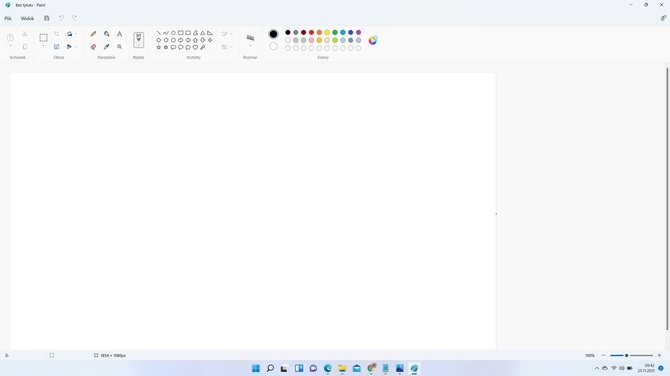Screen dimensions: 670x376
Task: Expand the Rotate dropdown arrow
Action: (76, 34)
